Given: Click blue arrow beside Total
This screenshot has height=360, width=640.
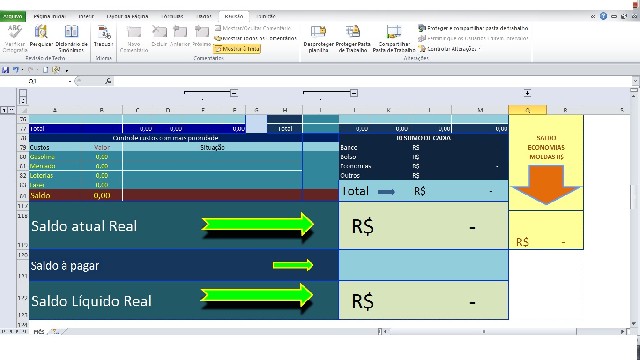Looking at the screenshot, I should pos(386,191).
